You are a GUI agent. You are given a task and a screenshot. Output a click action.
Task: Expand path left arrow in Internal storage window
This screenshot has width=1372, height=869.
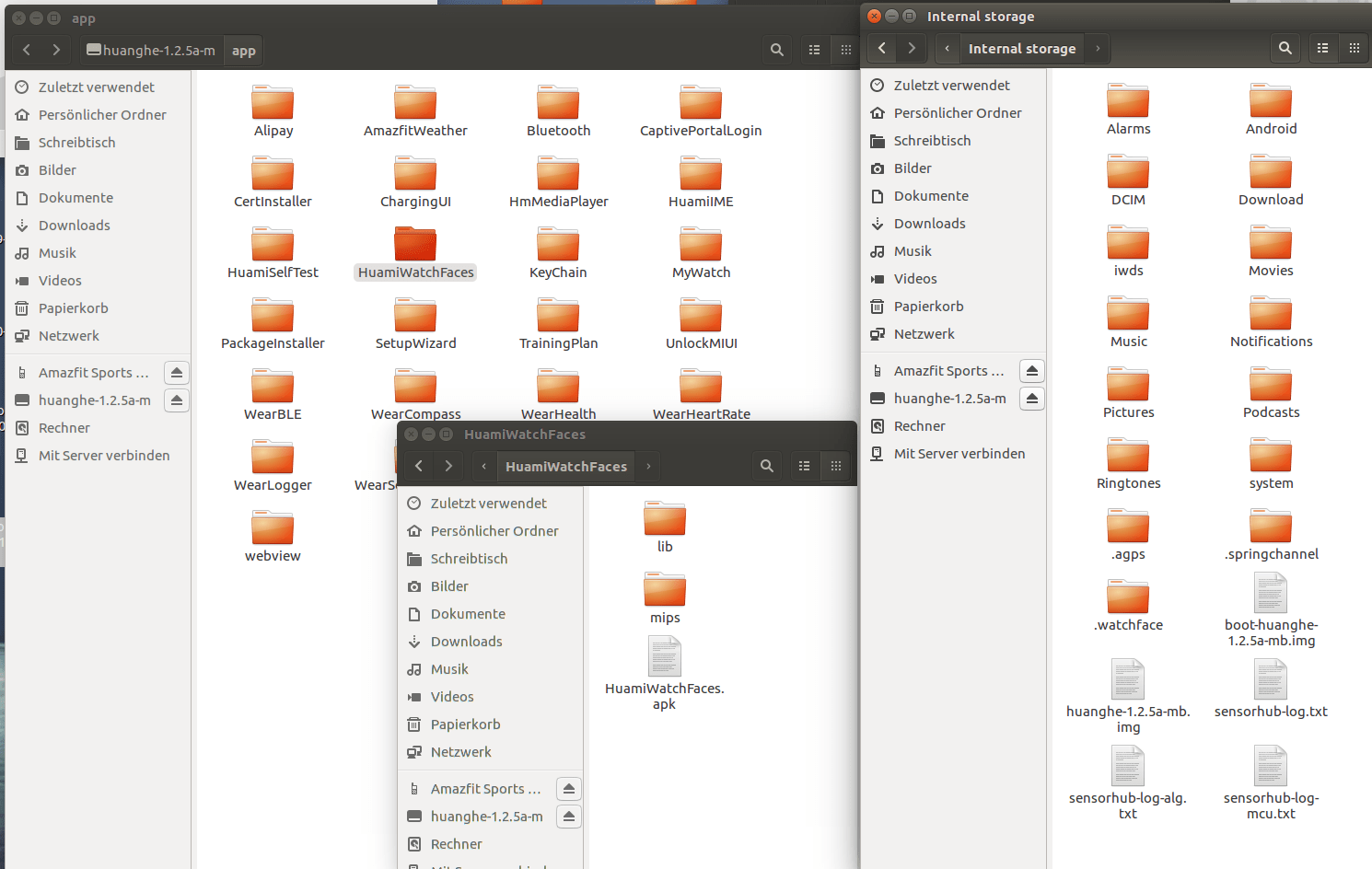pos(947,49)
